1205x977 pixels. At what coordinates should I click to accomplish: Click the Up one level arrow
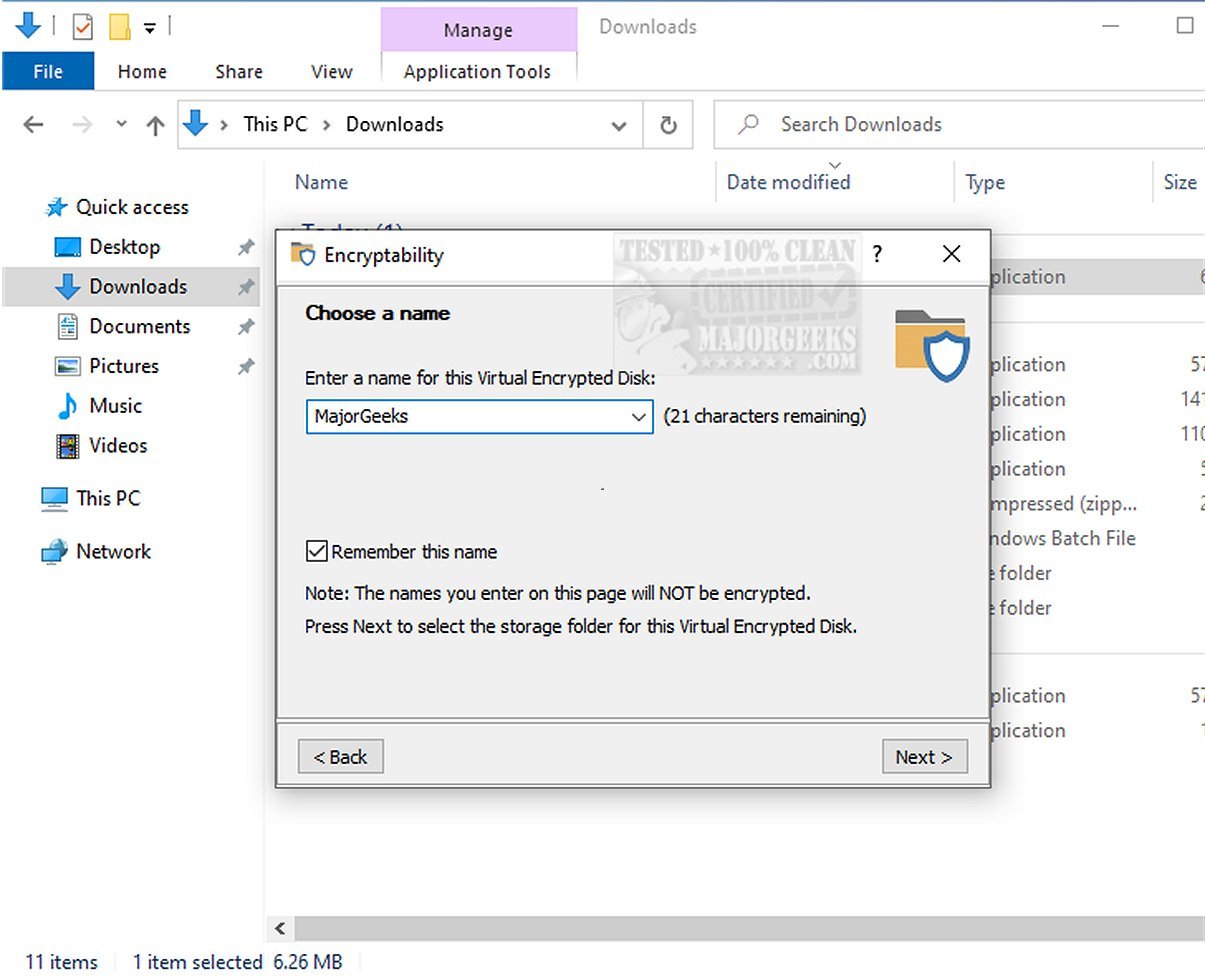155,125
